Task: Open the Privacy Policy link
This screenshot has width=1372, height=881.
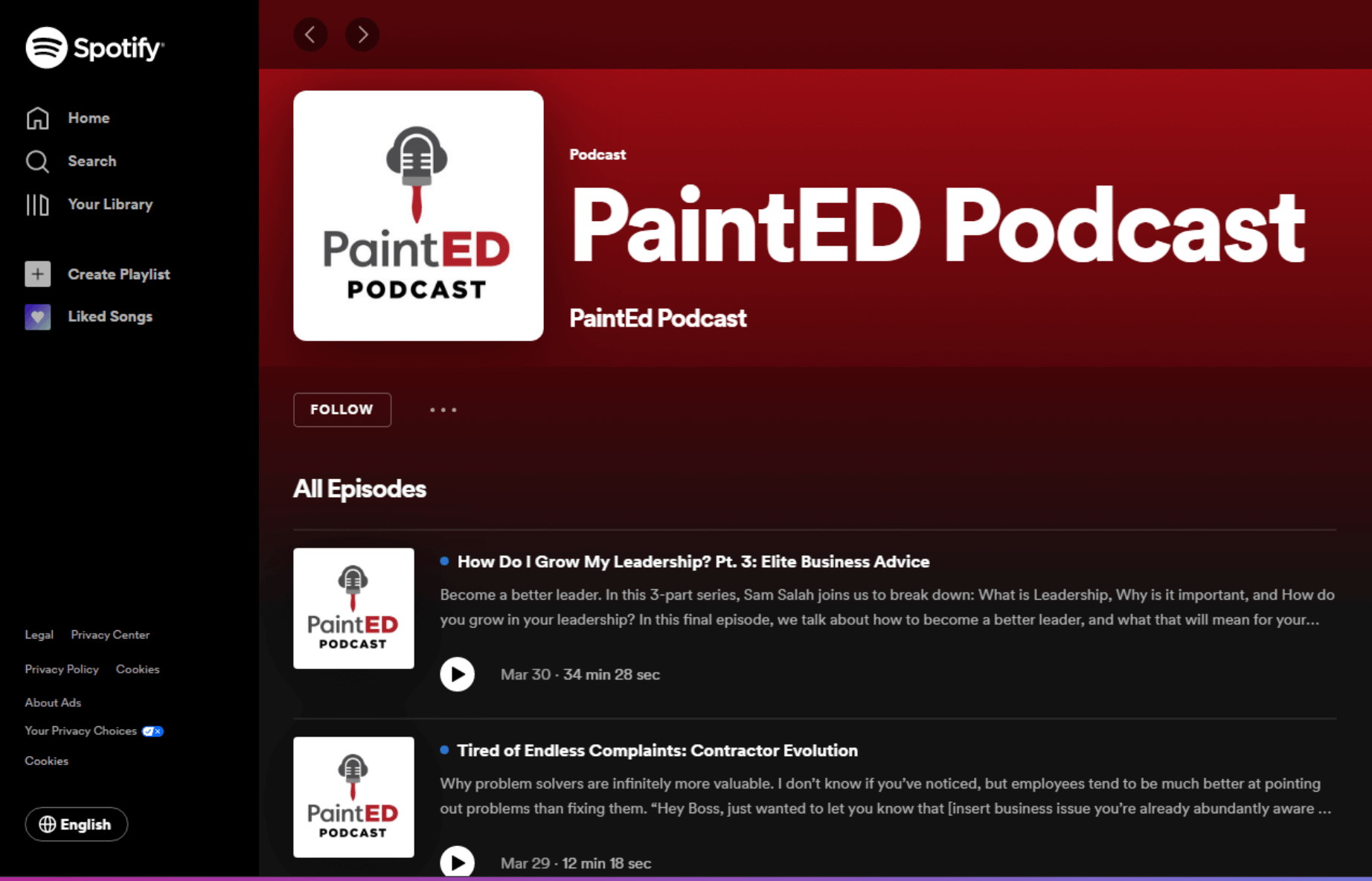Action: pos(62,669)
